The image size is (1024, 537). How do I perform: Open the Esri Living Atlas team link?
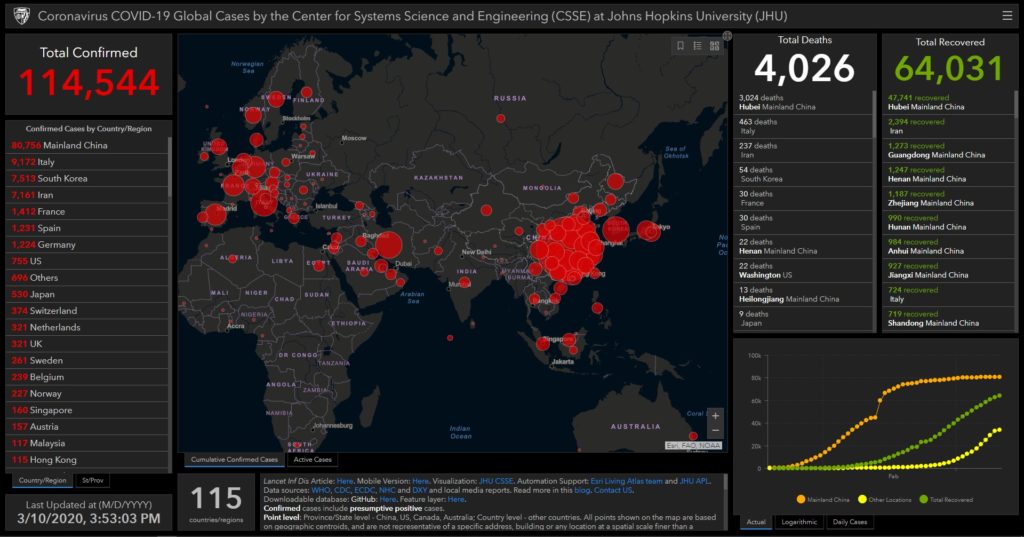click(x=626, y=481)
